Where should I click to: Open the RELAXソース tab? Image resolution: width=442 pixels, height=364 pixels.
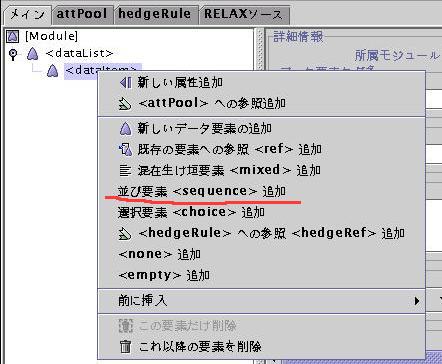pos(244,14)
